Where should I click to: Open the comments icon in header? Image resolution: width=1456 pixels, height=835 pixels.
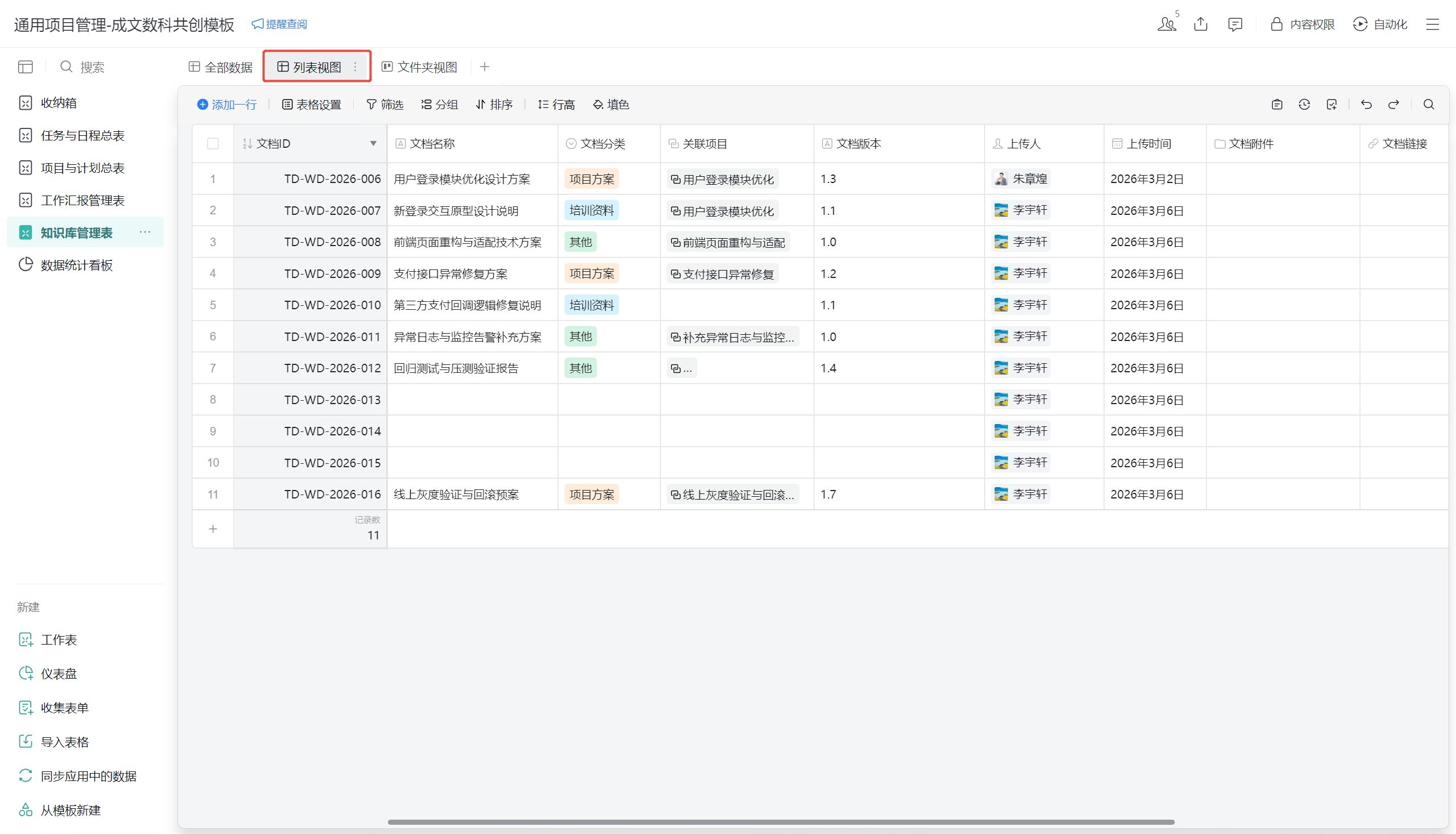pos(1235,24)
